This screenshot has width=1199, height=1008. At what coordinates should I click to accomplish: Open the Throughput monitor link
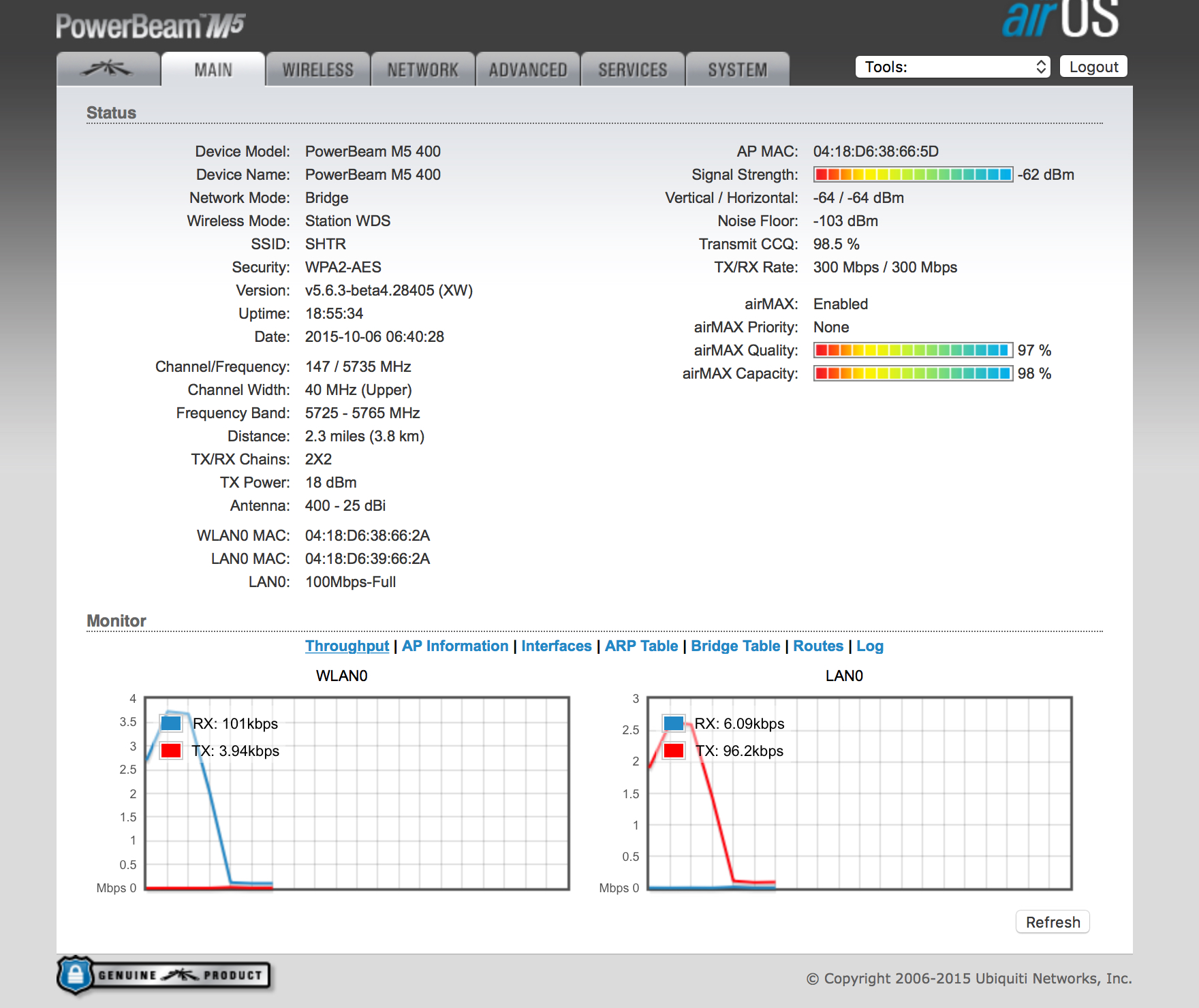tap(347, 646)
